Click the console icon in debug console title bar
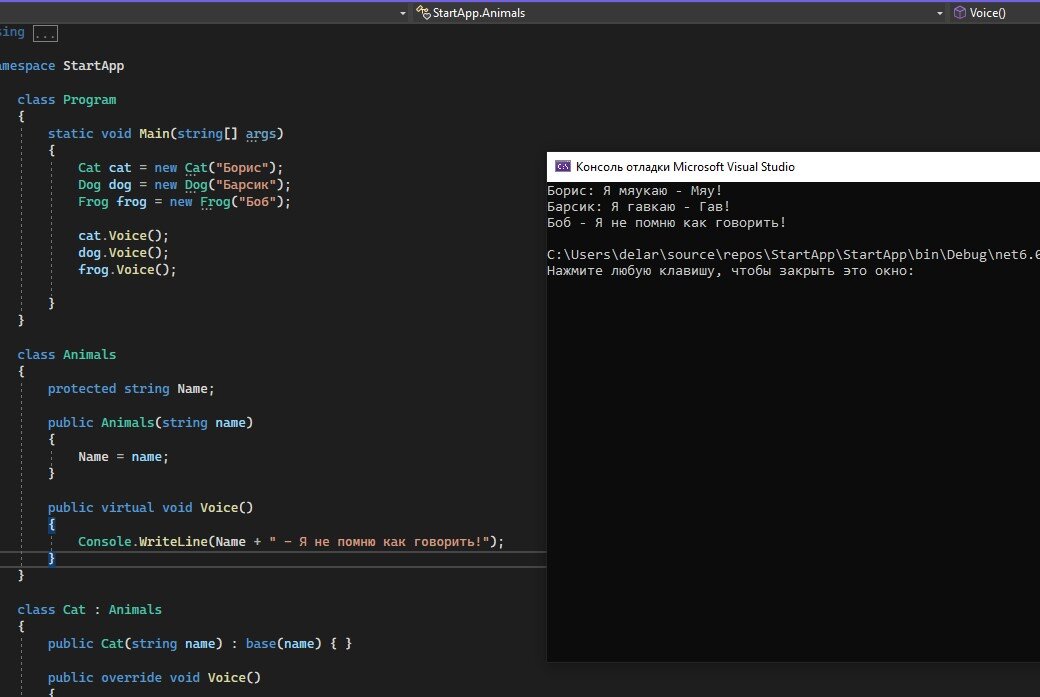This screenshot has height=697, width=1040. tap(562, 166)
